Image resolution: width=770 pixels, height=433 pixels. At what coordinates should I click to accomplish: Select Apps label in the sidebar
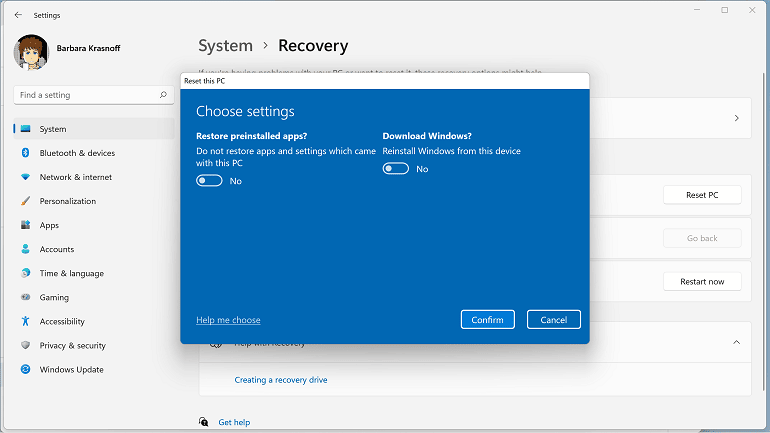[x=49, y=225]
